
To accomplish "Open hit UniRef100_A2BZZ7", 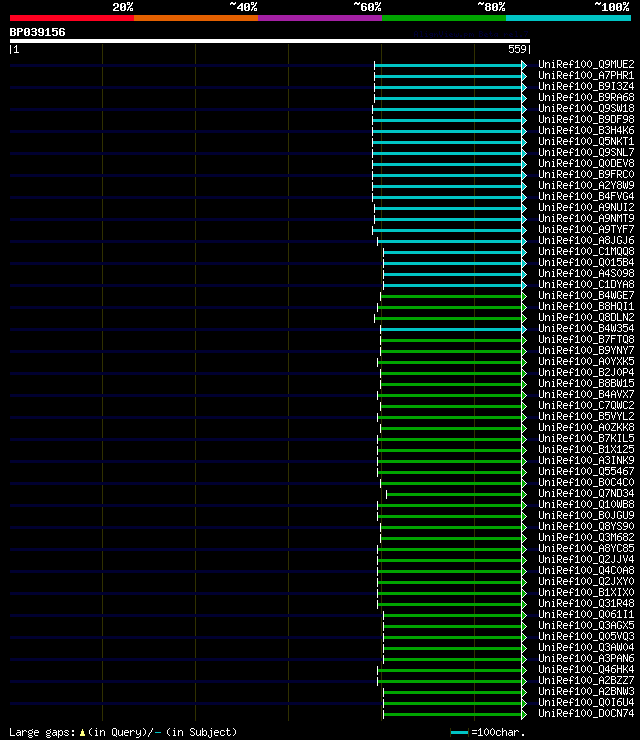I will pos(586,681).
